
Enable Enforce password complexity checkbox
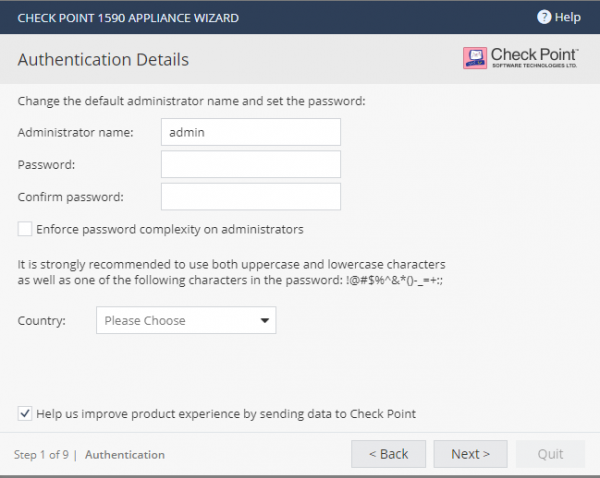pos(25,229)
